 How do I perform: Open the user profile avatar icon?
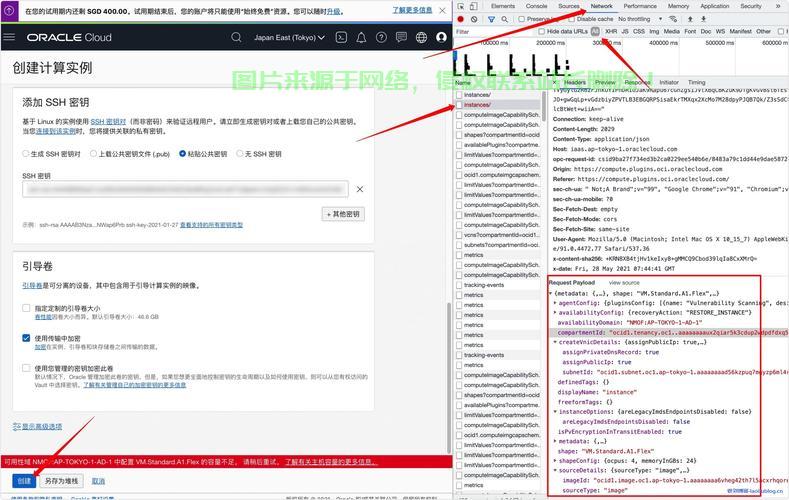click(441, 37)
